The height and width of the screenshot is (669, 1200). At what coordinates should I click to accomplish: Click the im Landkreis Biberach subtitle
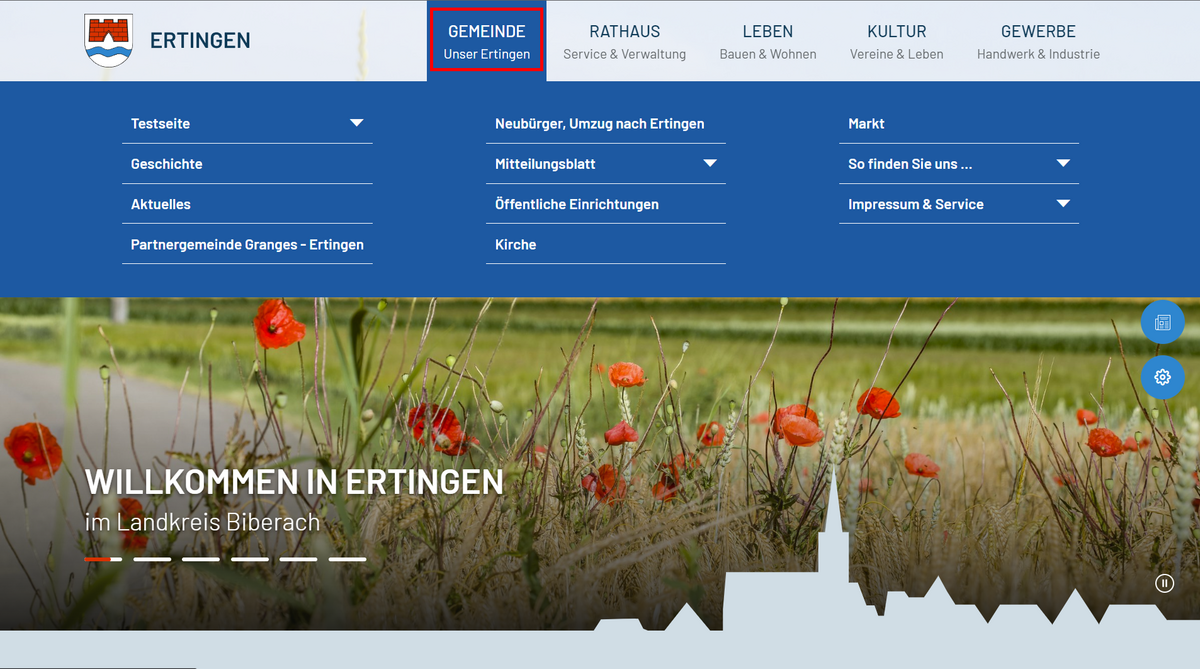pyautogui.click(x=203, y=522)
